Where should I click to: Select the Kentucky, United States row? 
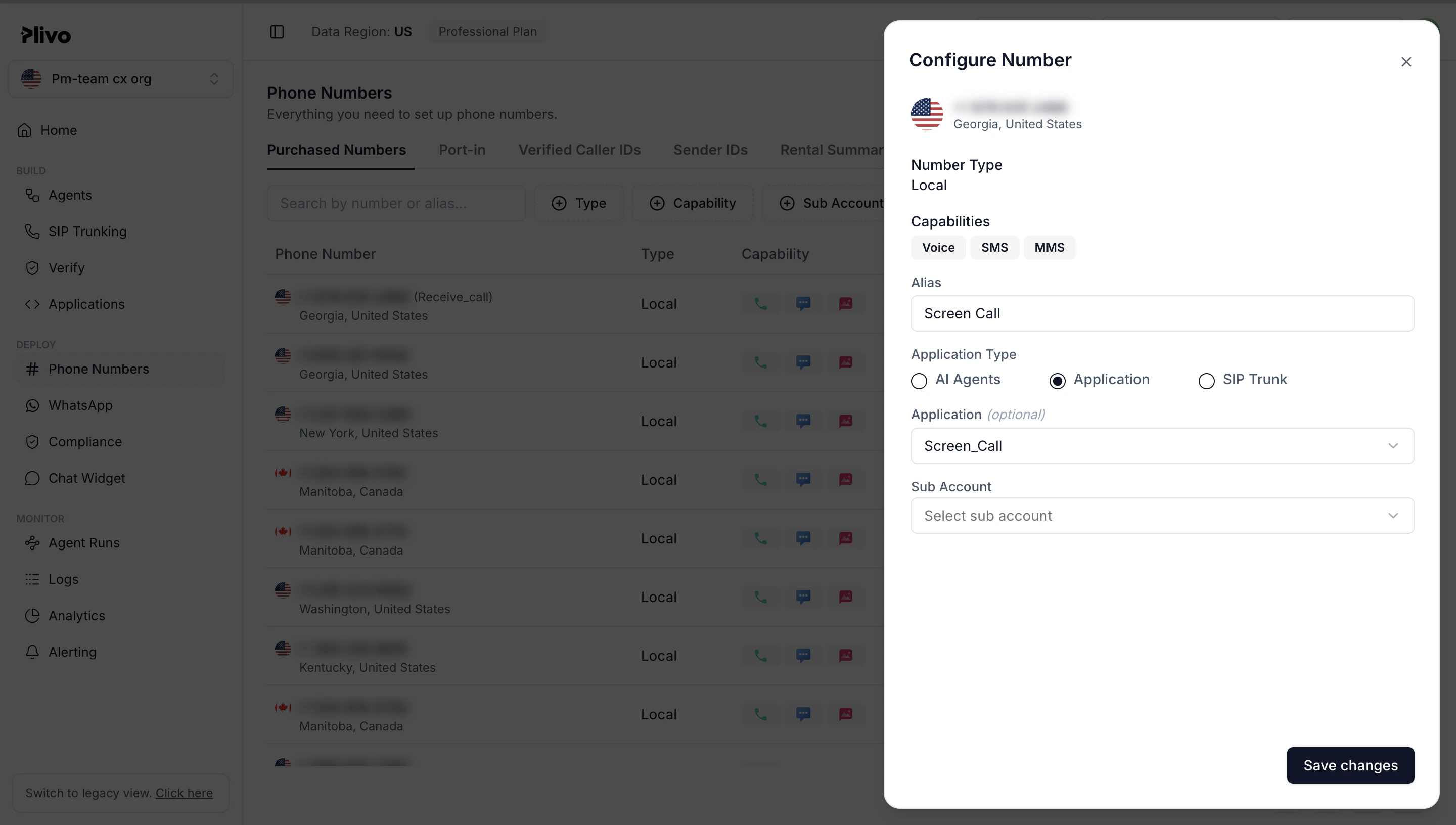click(575, 656)
